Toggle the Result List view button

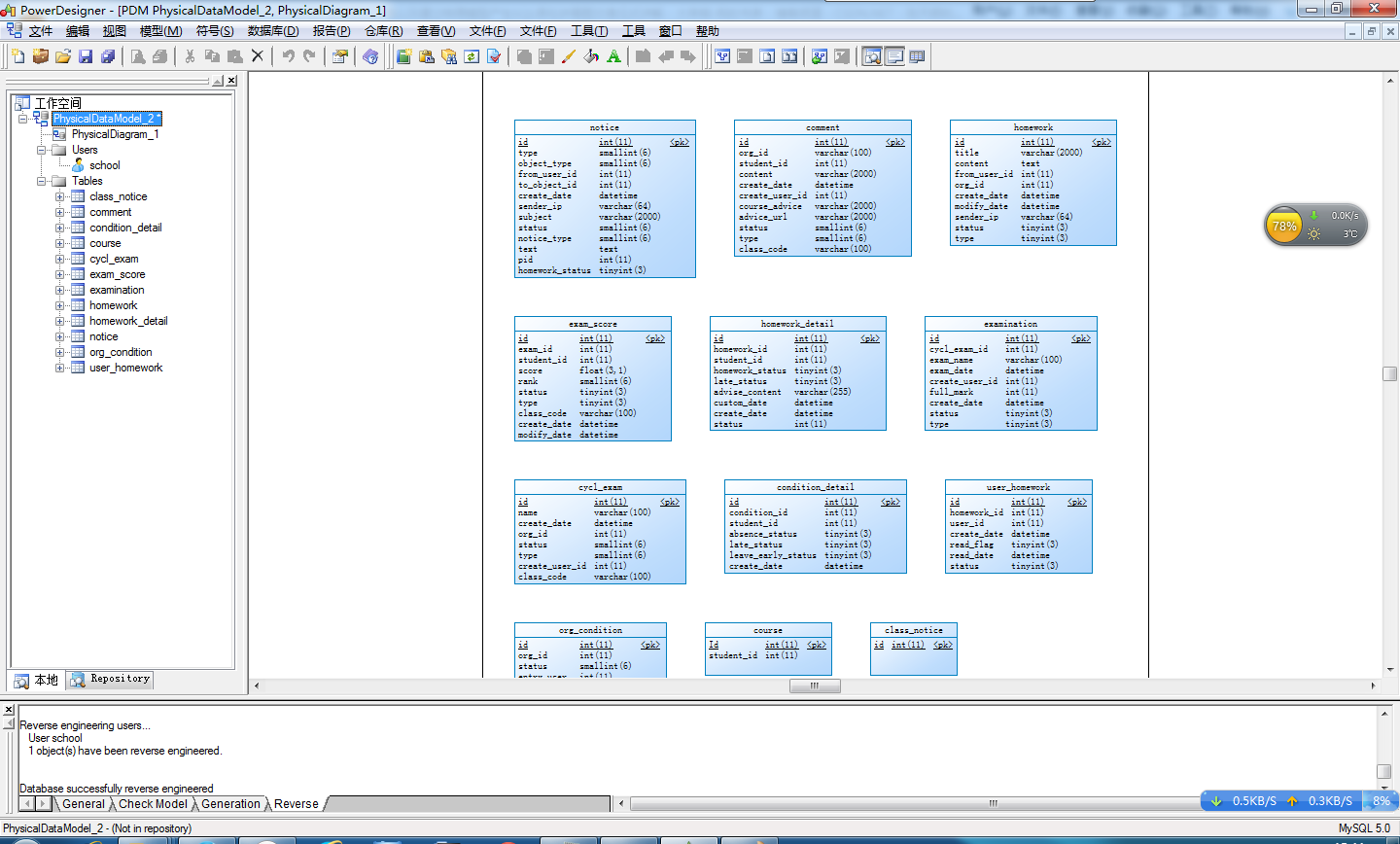917,56
